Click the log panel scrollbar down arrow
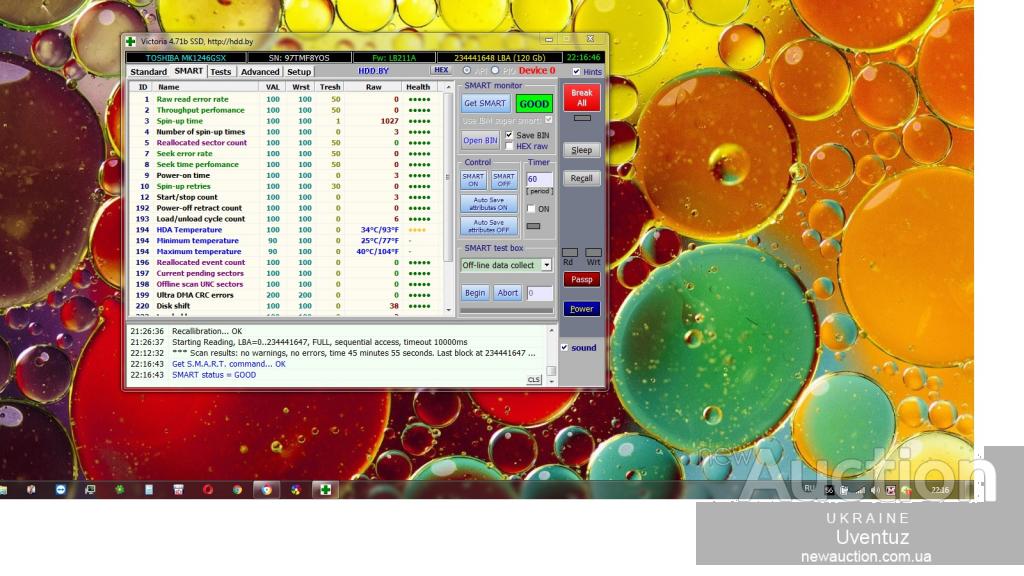Image resolution: width=1024 pixels, height=576 pixels. [x=551, y=381]
